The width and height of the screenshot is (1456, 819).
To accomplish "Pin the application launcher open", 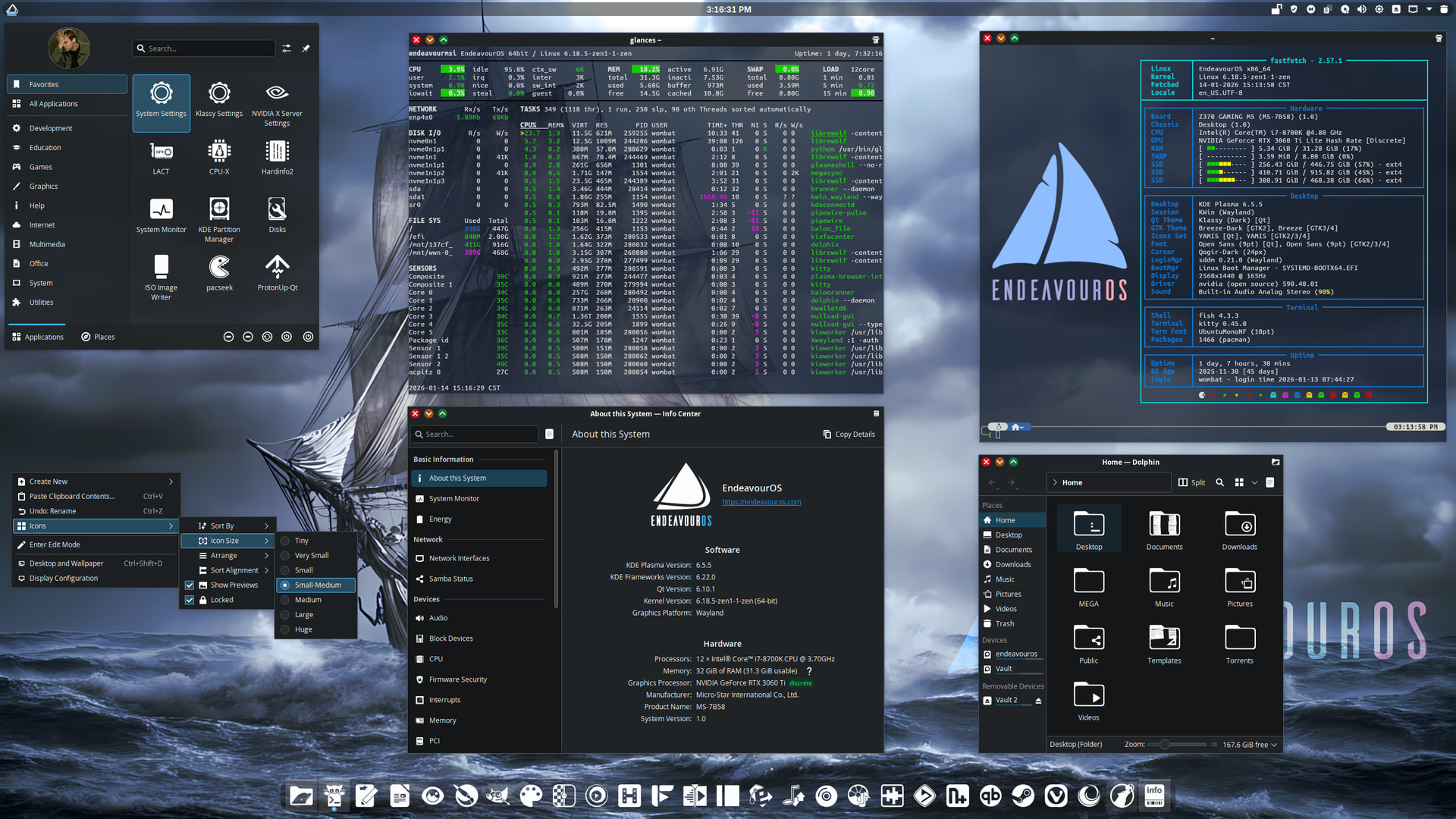I will pyautogui.click(x=306, y=49).
